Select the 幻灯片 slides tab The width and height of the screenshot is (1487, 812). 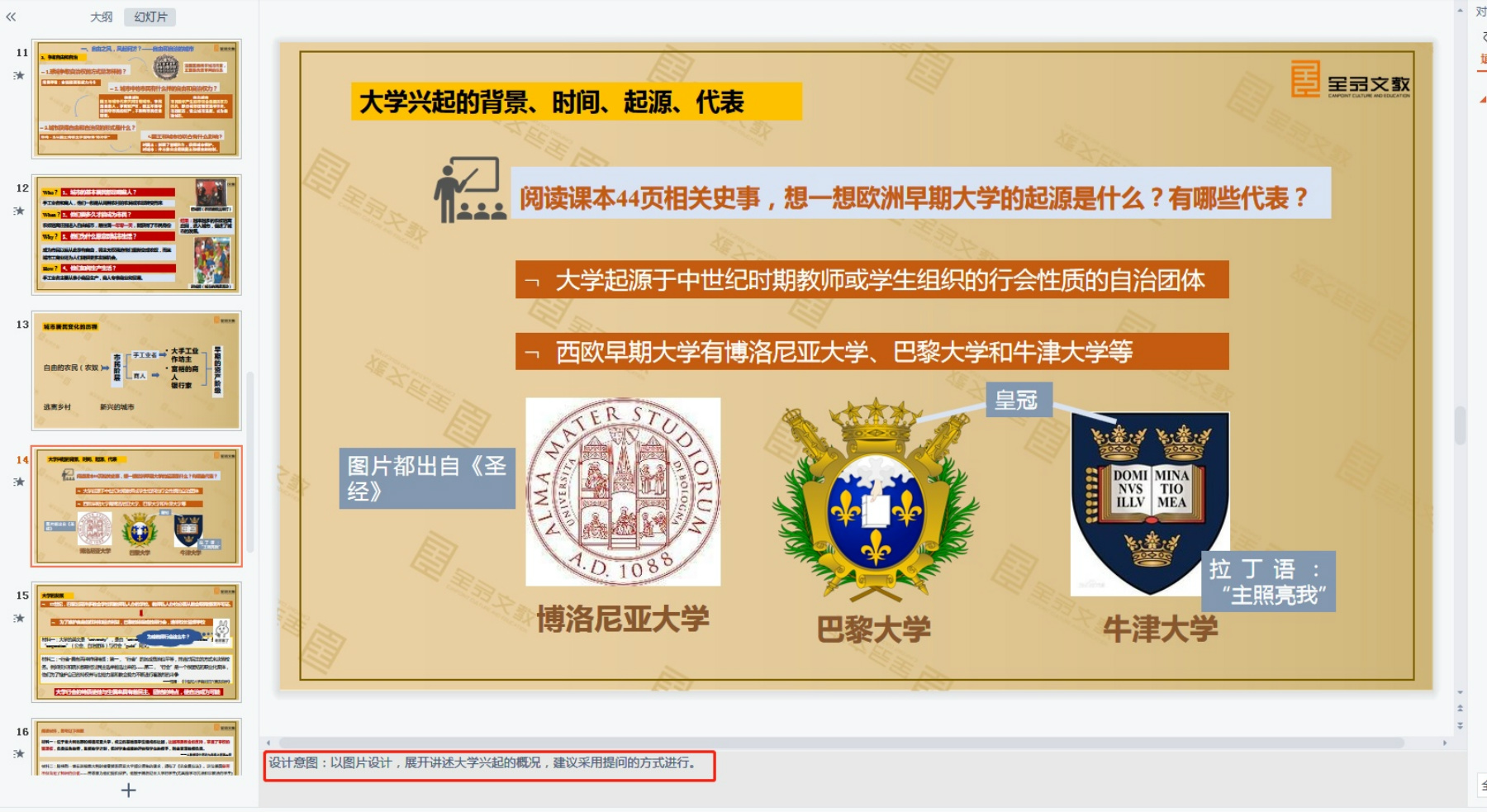click(x=150, y=17)
